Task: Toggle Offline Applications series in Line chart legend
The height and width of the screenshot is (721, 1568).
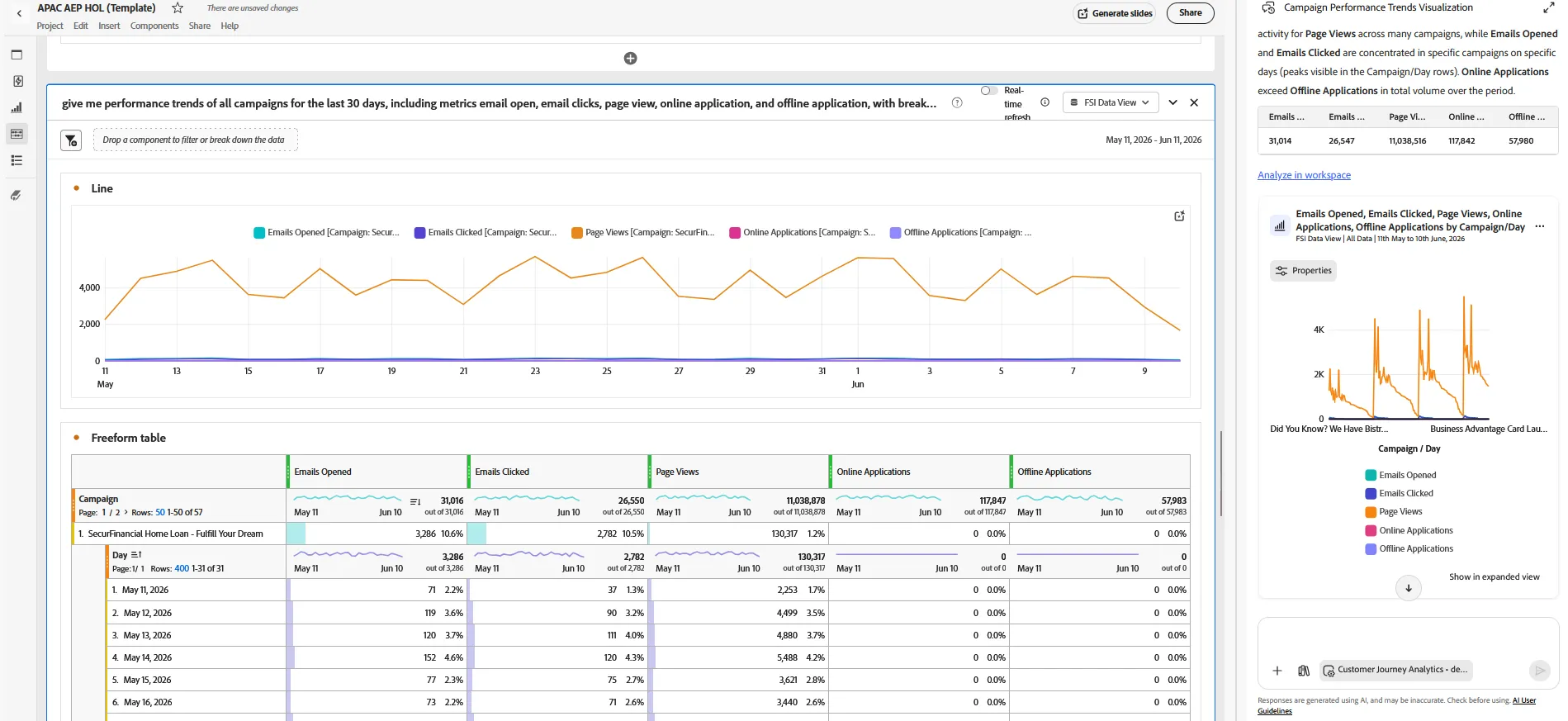Action: [x=961, y=233]
